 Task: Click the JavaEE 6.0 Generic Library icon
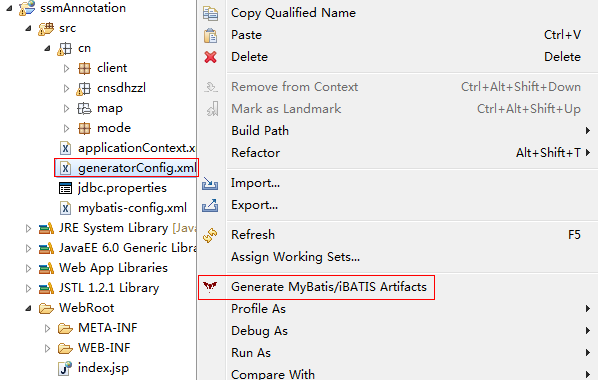tap(46, 248)
